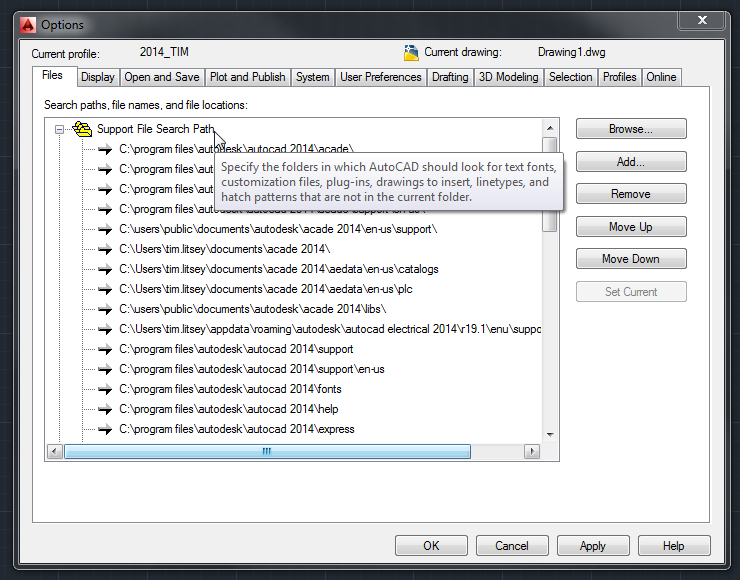Click arrow icon beside autocad 2014\express path
The image size is (740, 580).
tap(105, 429)
